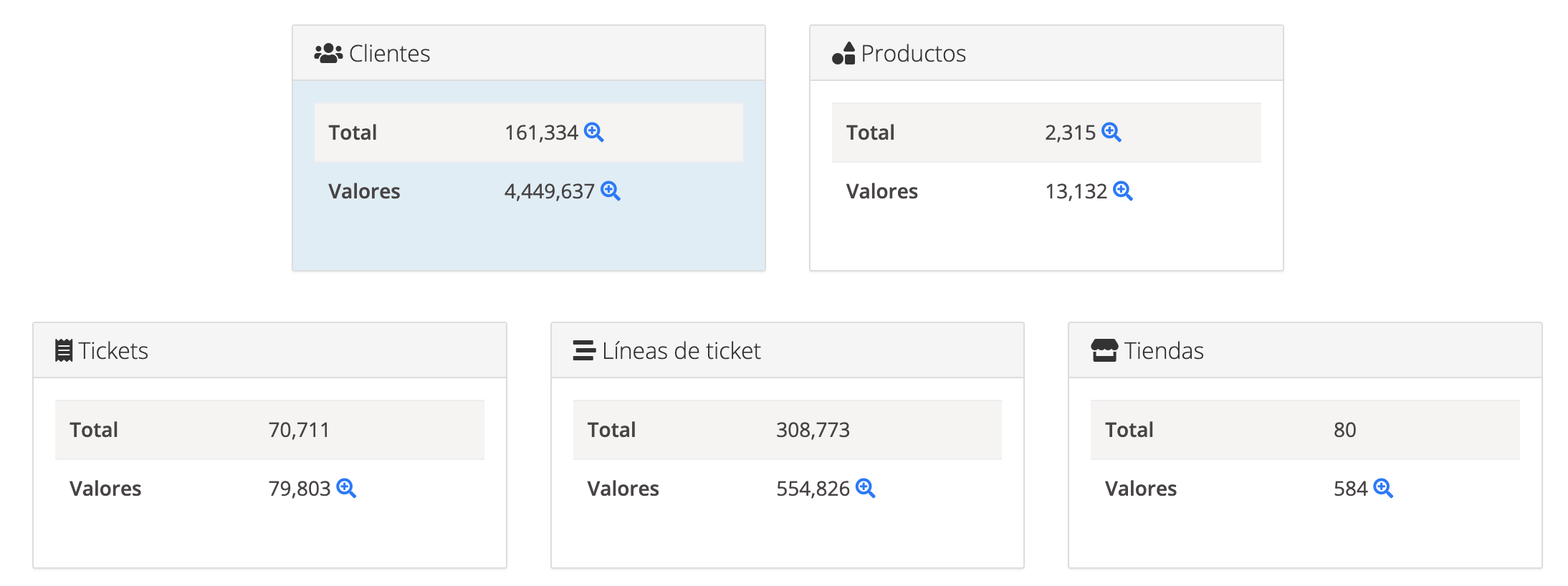Open magnifier next to Líneas de ticket 554,826

(x=865, y=488)
